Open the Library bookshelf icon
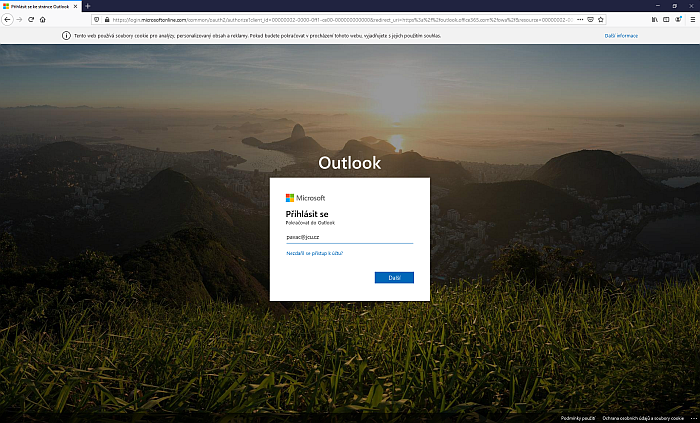Screen dimensions: 700x423 654,20
